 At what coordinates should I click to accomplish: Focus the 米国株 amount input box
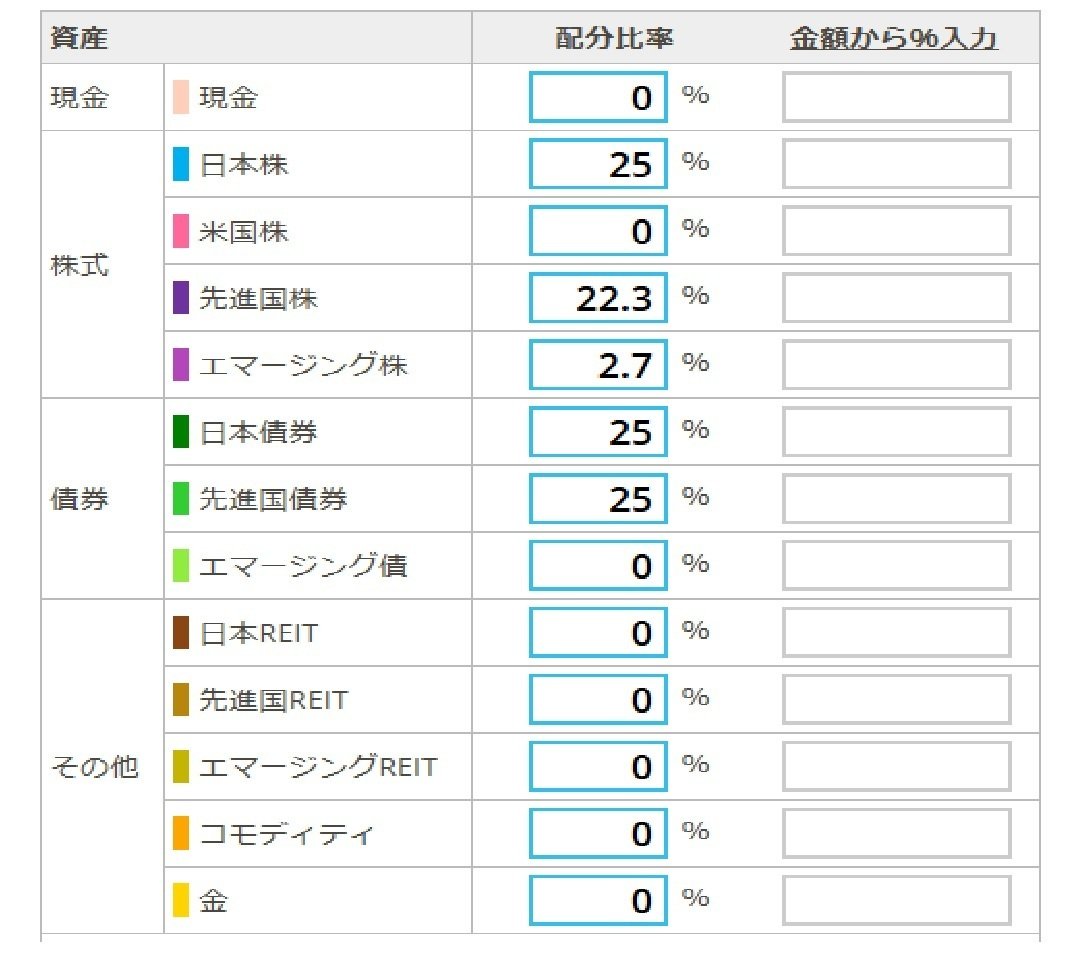pyautogui.click(x=896, y=230)
